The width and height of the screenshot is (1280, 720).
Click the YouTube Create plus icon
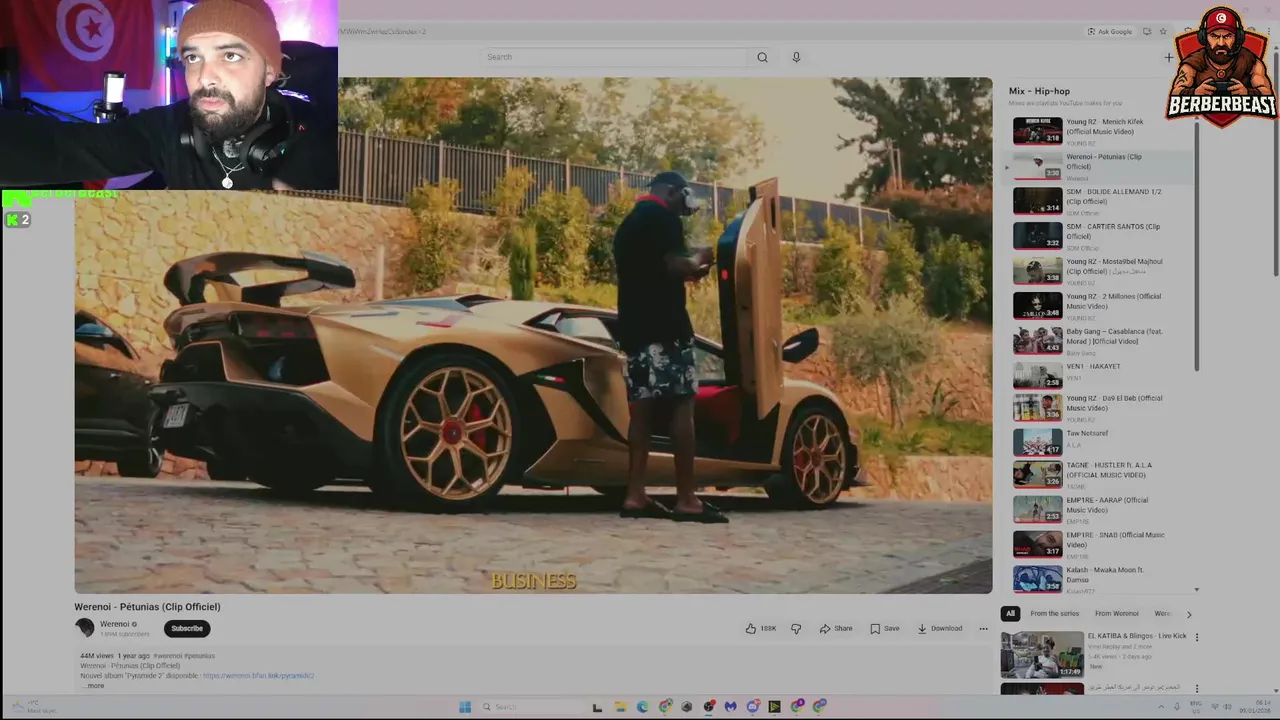(x=1168, y=57)
